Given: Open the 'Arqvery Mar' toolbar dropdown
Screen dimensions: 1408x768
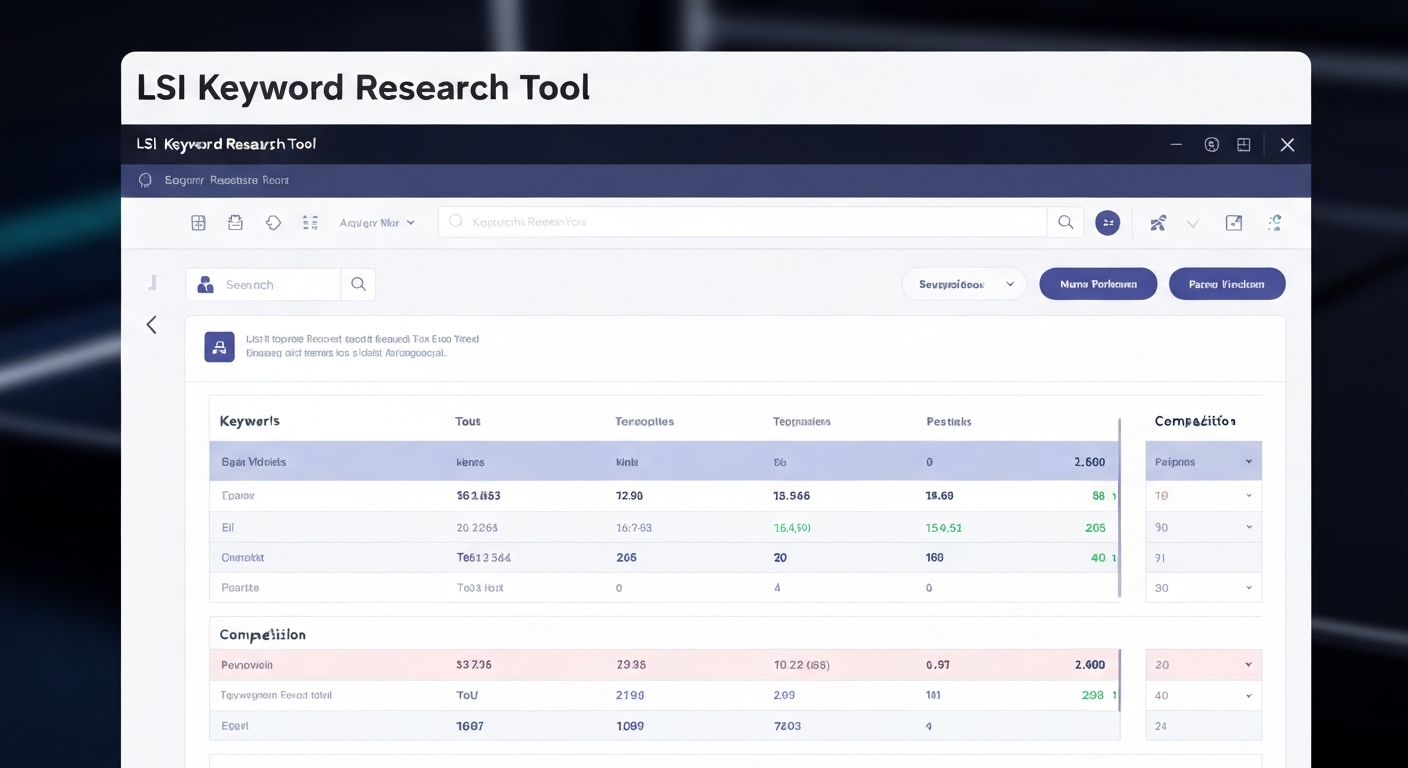Looking at the screenshot, I should 378,222.
